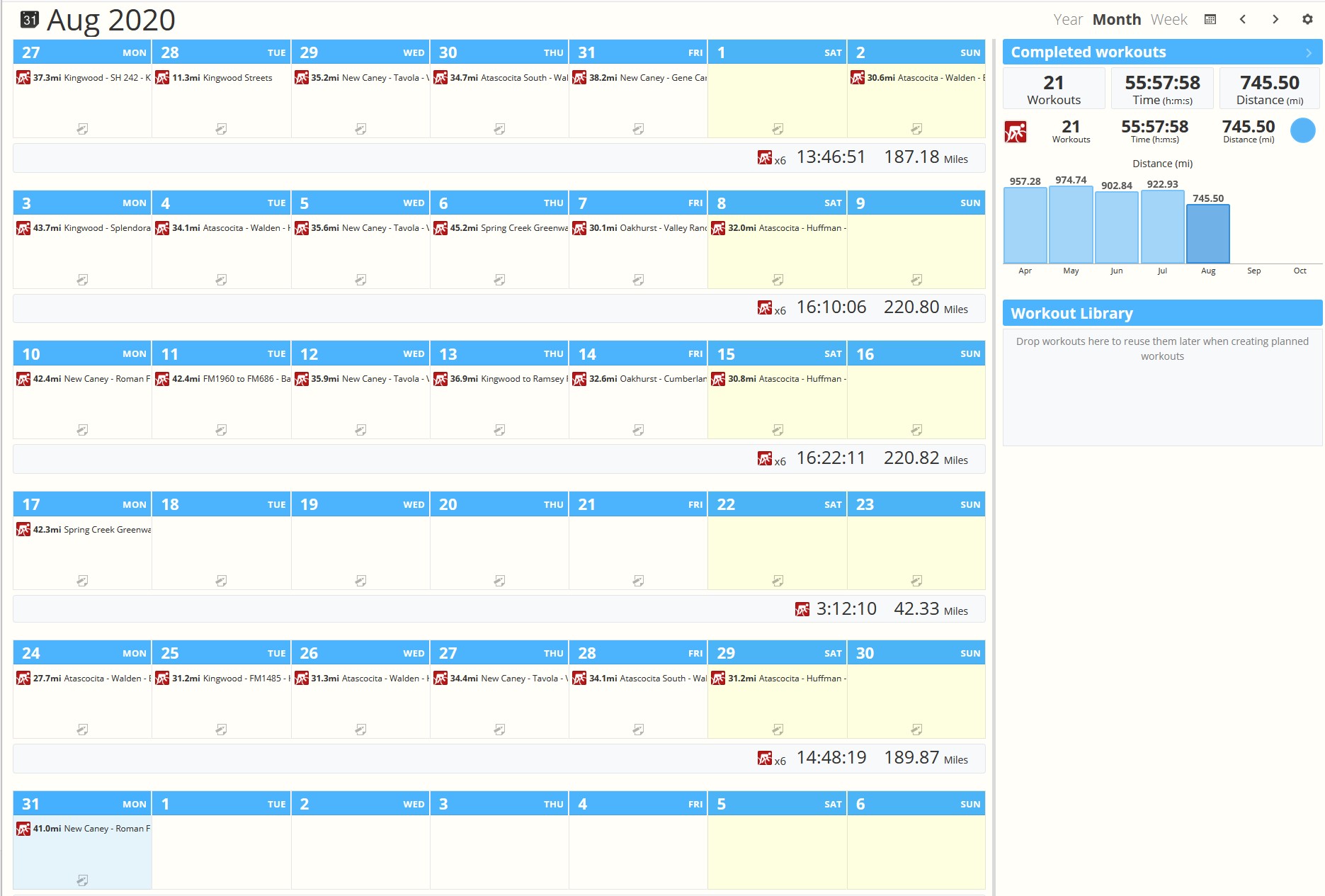Click the Aug 2020 month title
This screenshot has width=1325, height=896.
[x=111, y=21]
